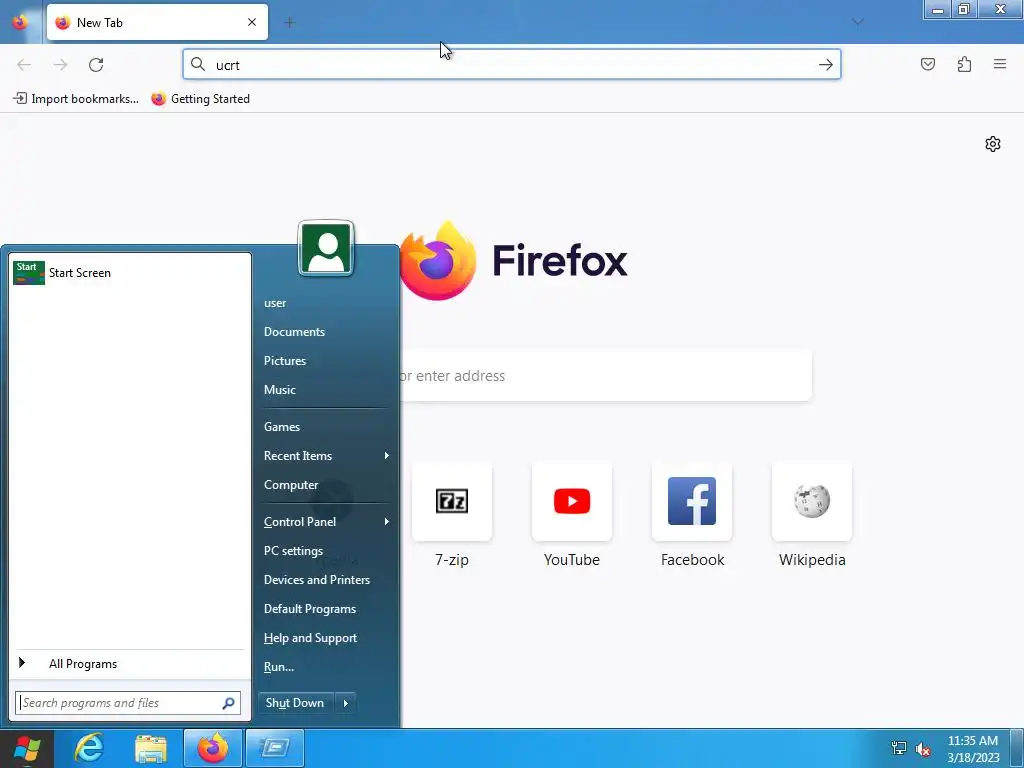Open the Shut Down options arrow
Screen dimensions: 1024x768
(x=345, y=703)
